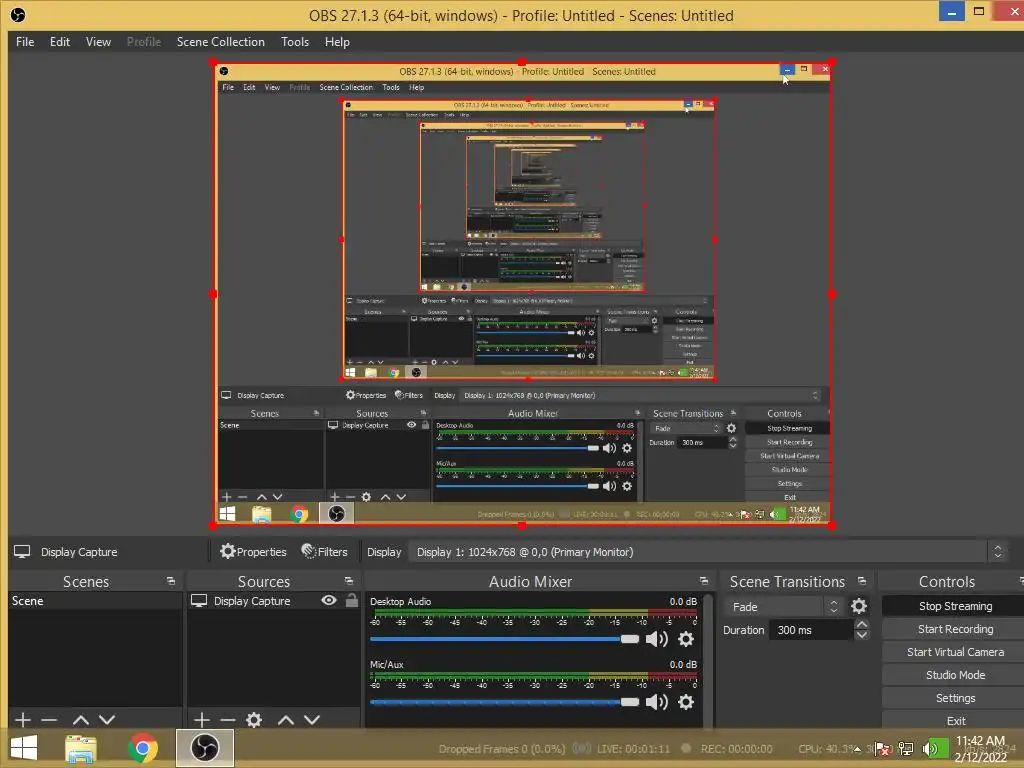Remove selected scene with minus icon

point(49,720)
